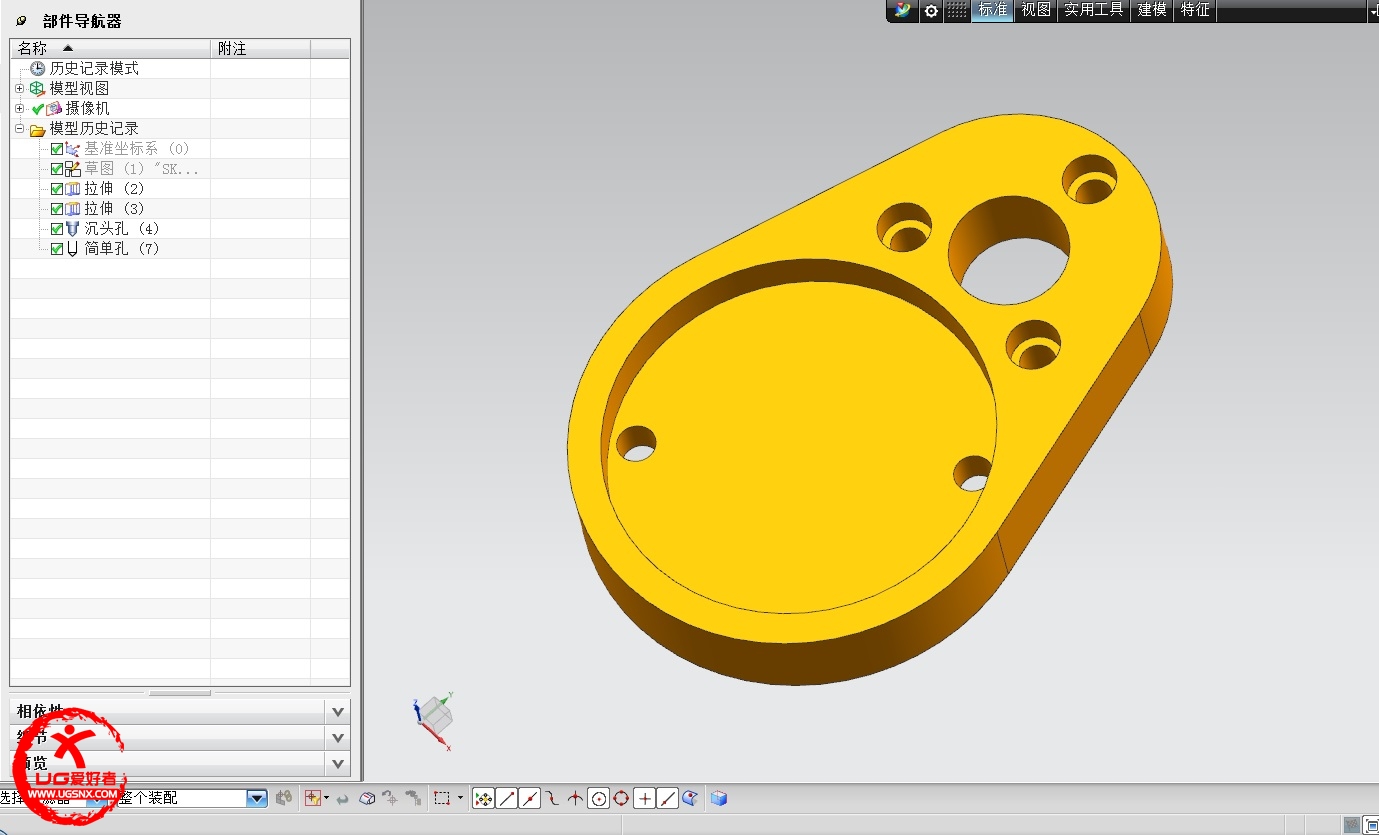Select the Arc Center snap icon
The width and height of the screenshot is (1379, 835).
click(598, 798)
